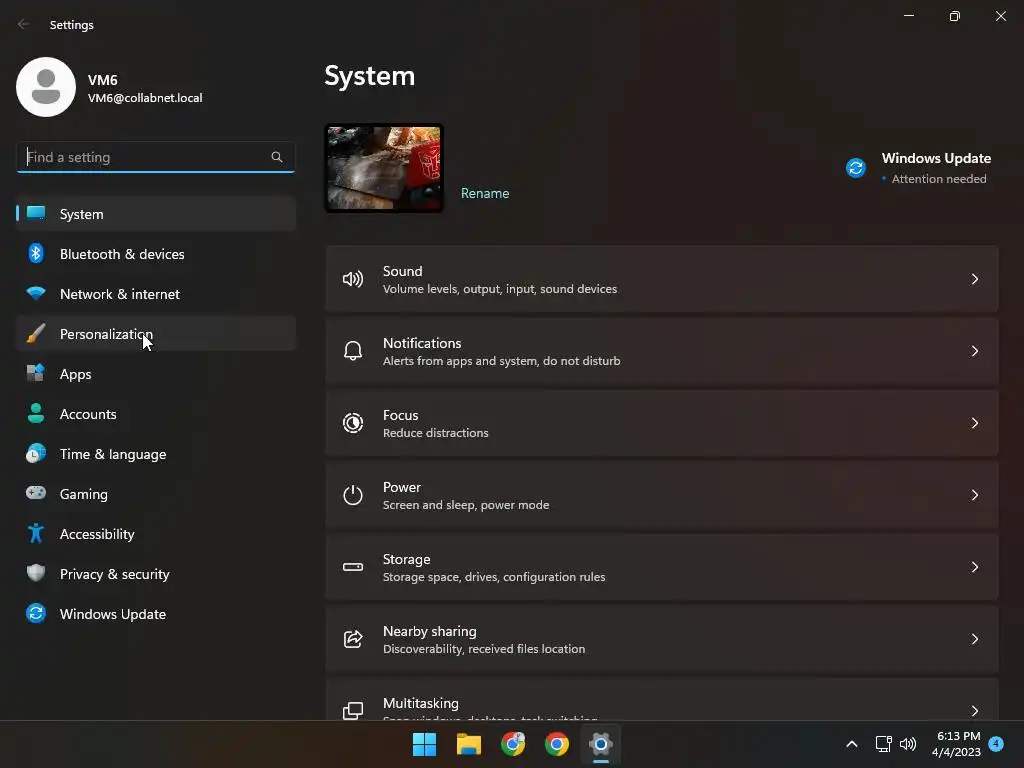The height and width of the screenshot is (768, 1024).
Task: Click 'Screen and sleep, power mode' text
Action: (466, 505)
